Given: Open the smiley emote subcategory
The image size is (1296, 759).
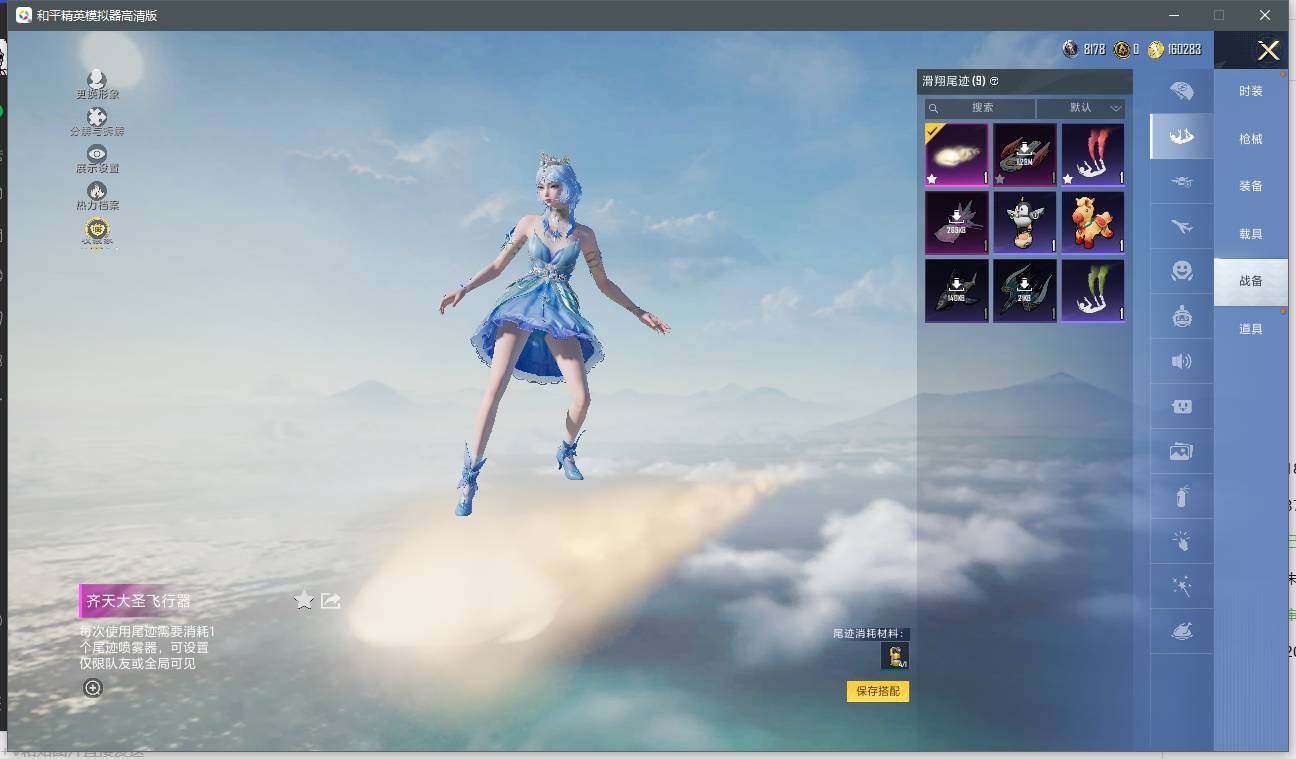Looking at the screenshot, I should point(1181,271).
